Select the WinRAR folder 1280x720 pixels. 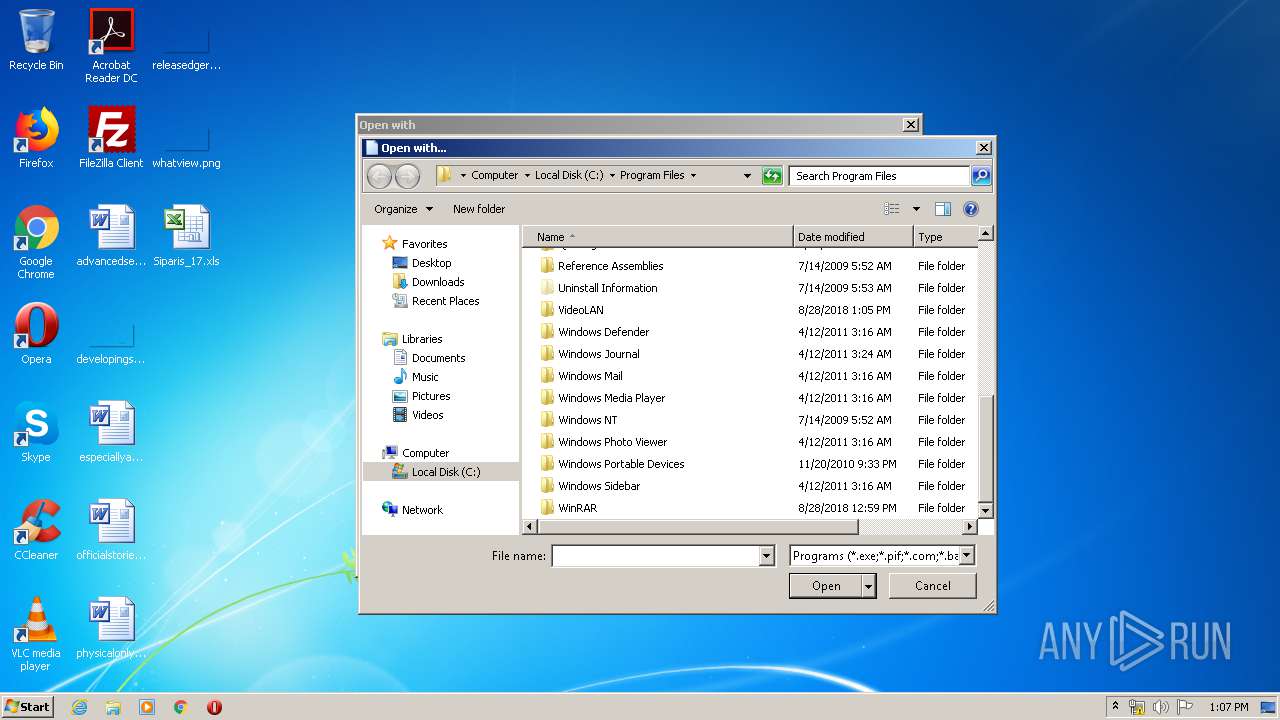[577, 508]
